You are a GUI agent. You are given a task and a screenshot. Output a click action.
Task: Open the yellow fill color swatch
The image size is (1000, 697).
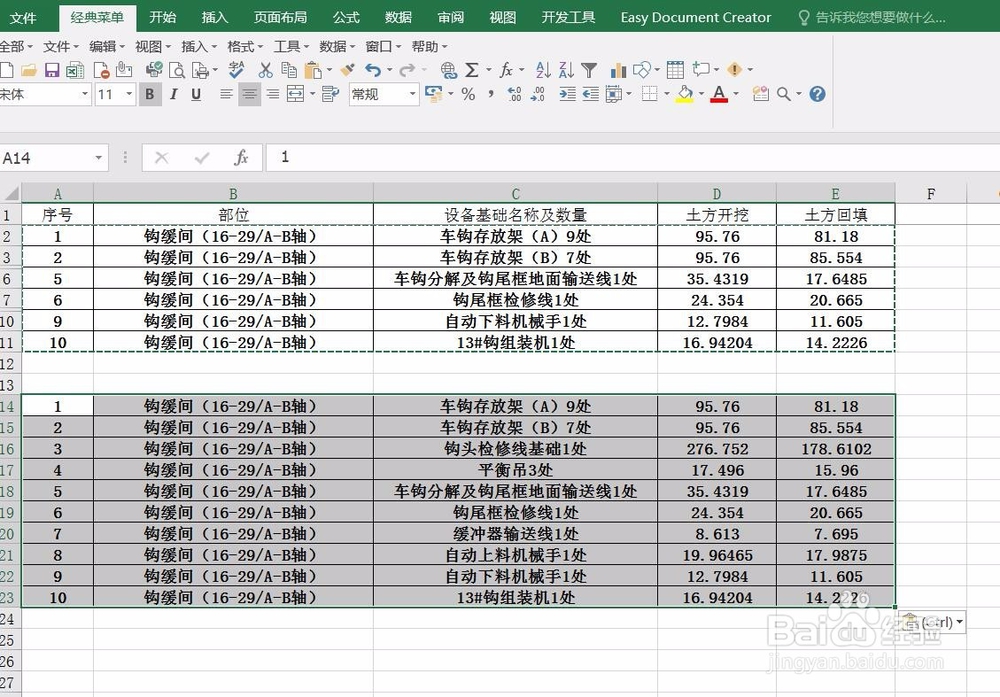[x=684, y=94]
